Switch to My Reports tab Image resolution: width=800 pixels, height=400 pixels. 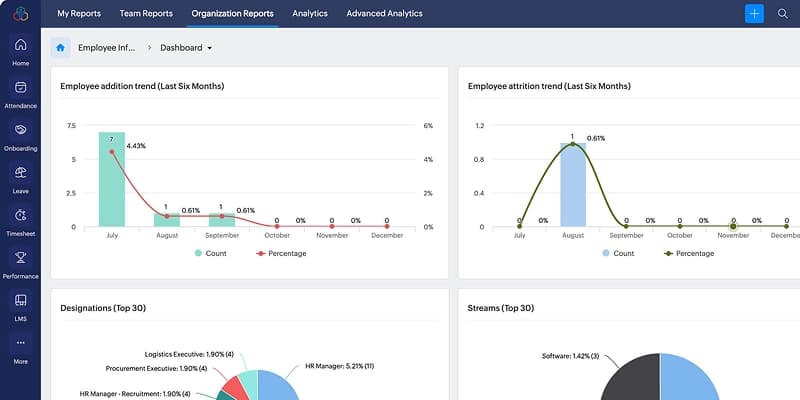[79, 13]
